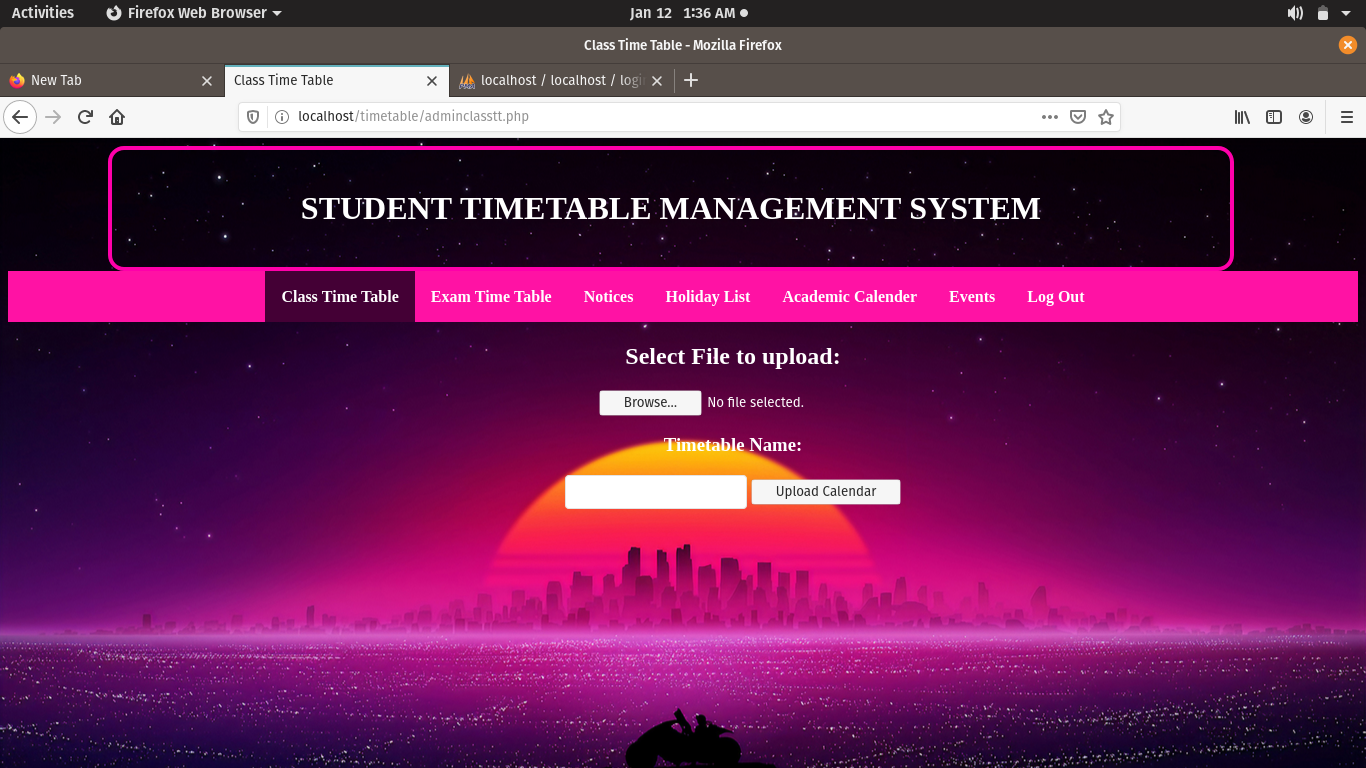Click 'No file selected.' text
The height and width of the screenshot is (768, 1366).
755,403
